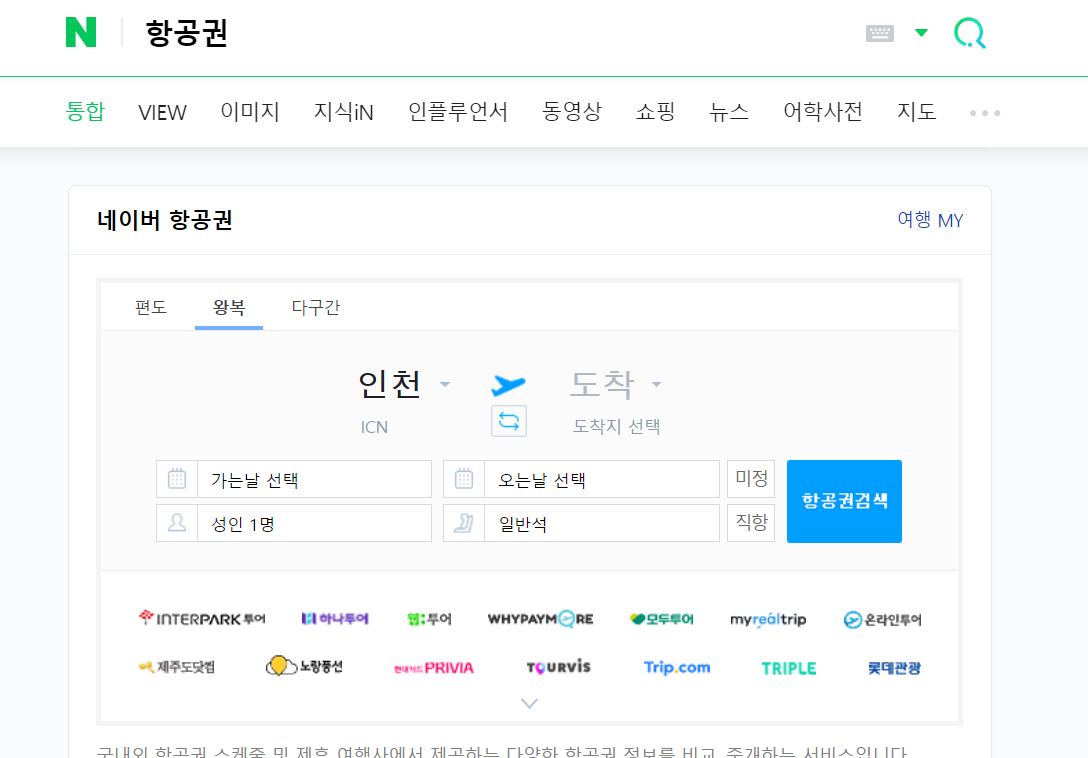Viewport: 1088px width, 758px height.
Task: Expand the partner list chevron
Action: (x=529, y=703)
